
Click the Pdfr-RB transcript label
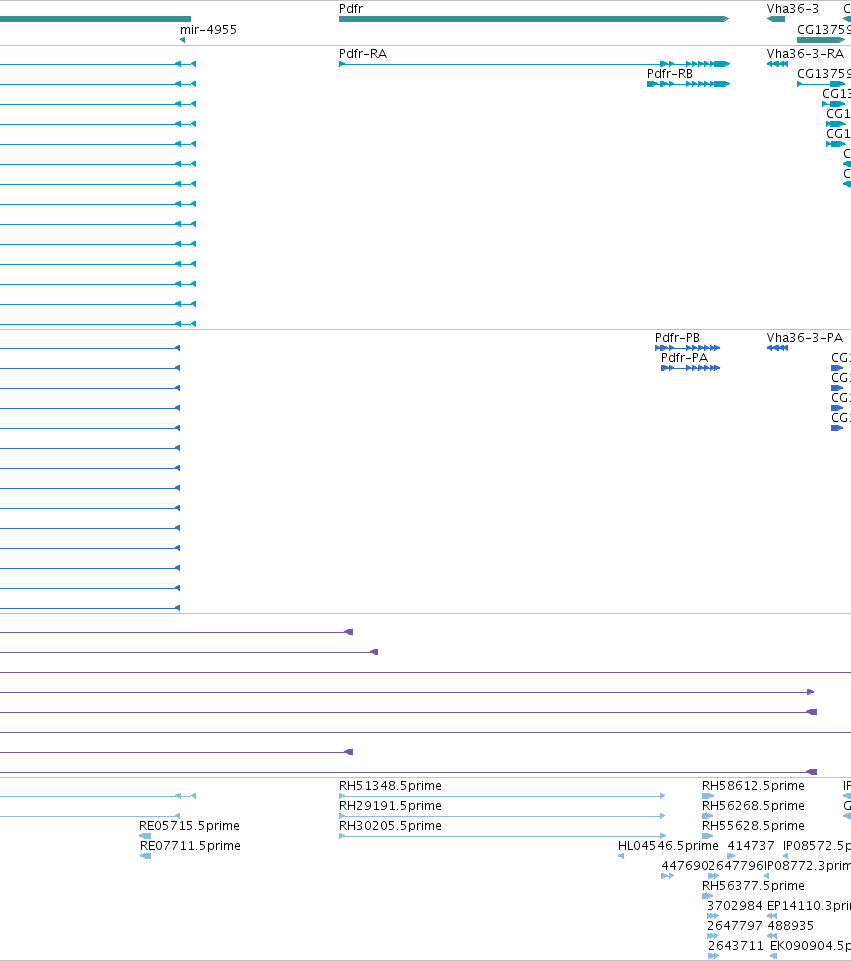pos(670,74)
